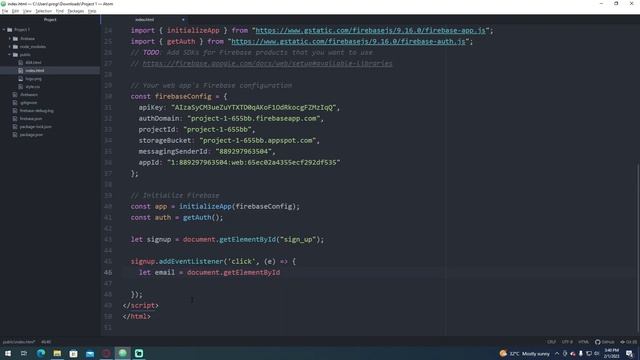Open Task View on taskbar

tap(24, 353)
